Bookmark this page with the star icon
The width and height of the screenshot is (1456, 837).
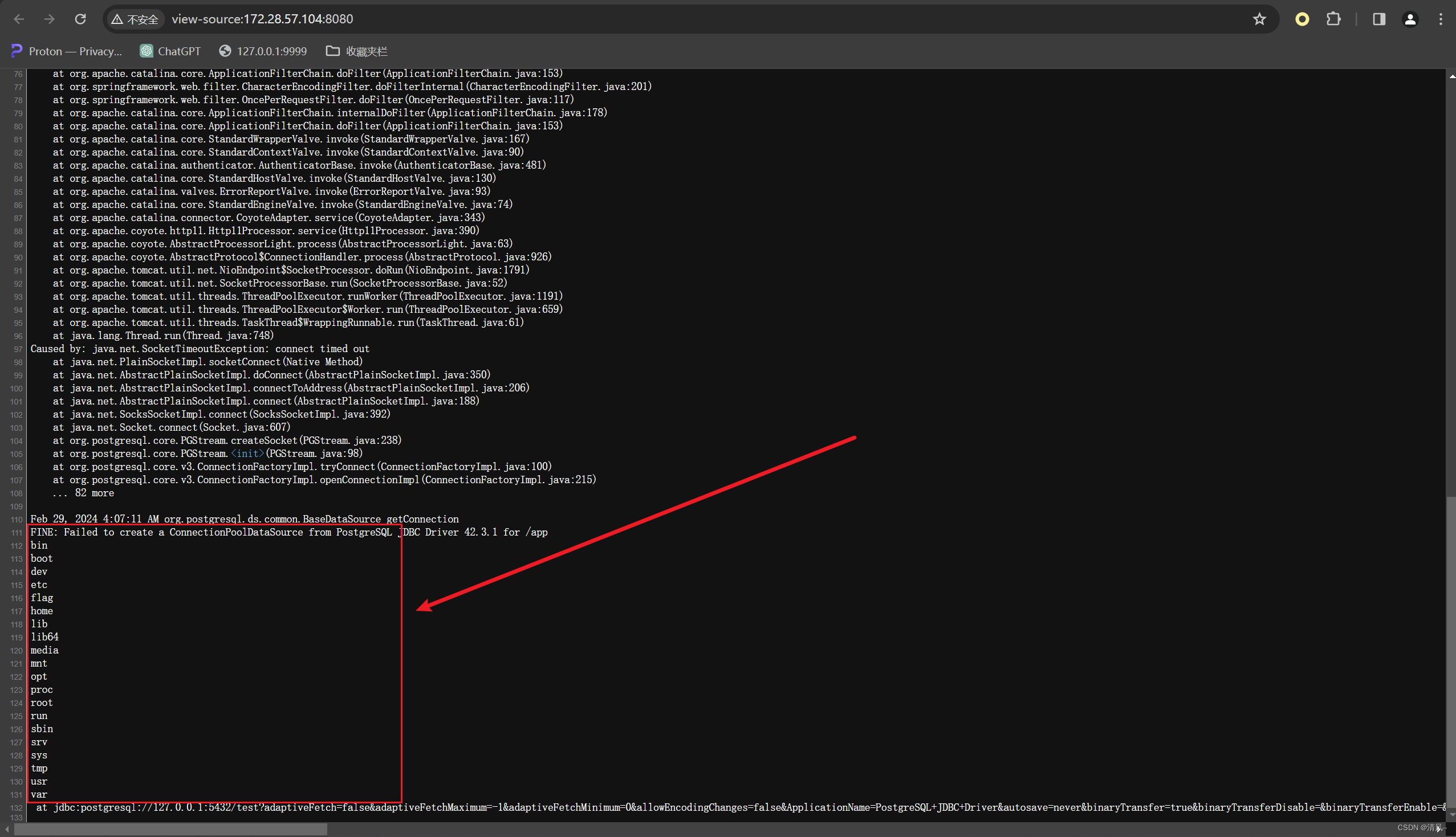pyautogui.click(x=1259, y=19)
